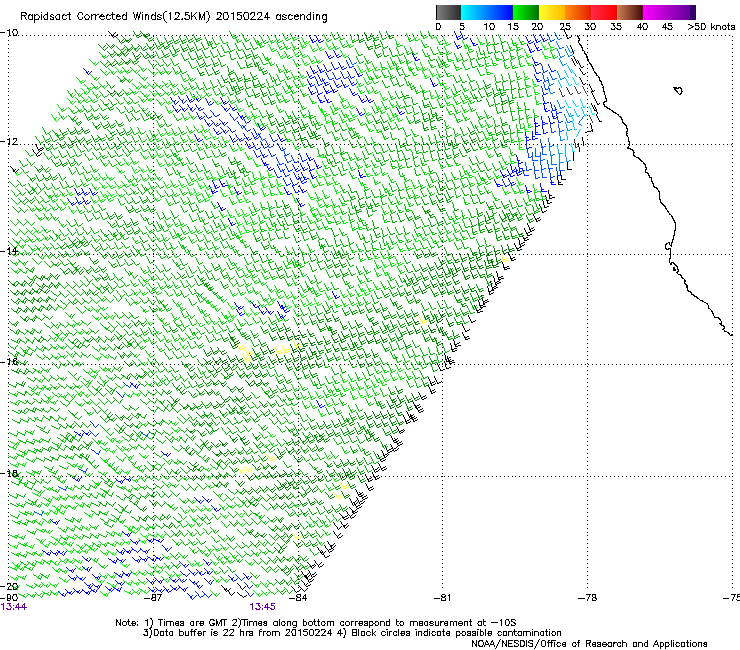The width and height of the screenshot is (740, 650).
Task: Click the '-10' latitude label
Action: 9,33
